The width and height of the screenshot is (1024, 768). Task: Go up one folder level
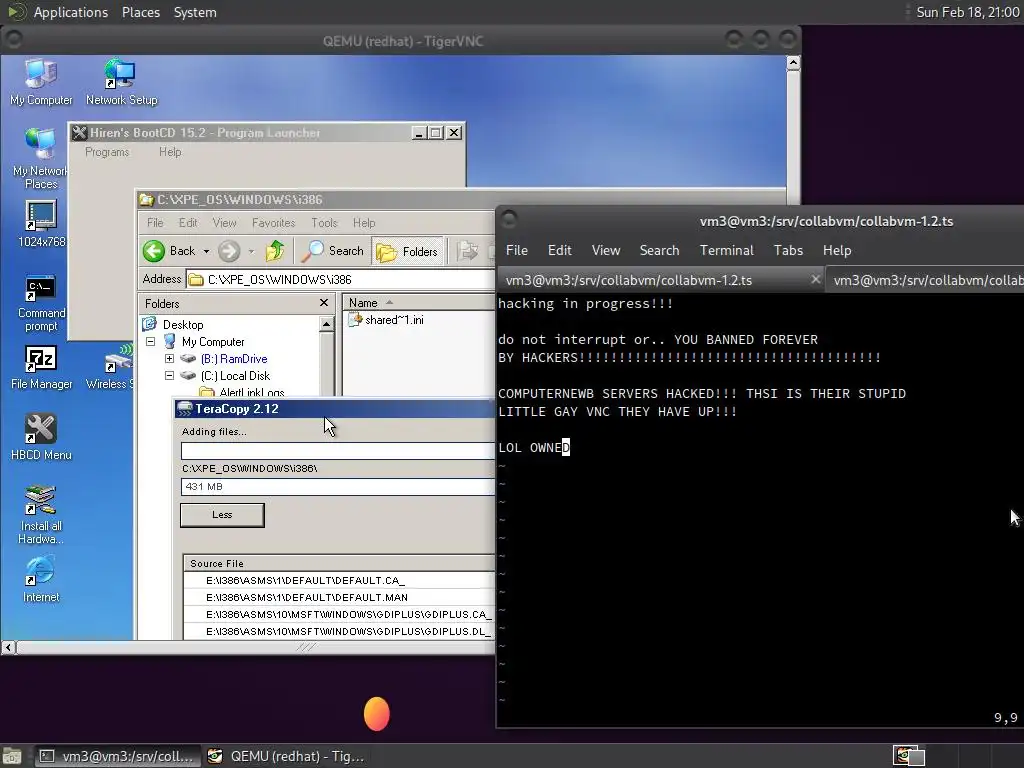(x=275, y=251)
